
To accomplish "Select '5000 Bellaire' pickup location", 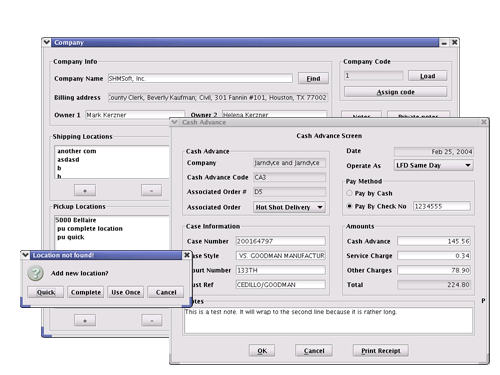I will click(x=76, y=220).
